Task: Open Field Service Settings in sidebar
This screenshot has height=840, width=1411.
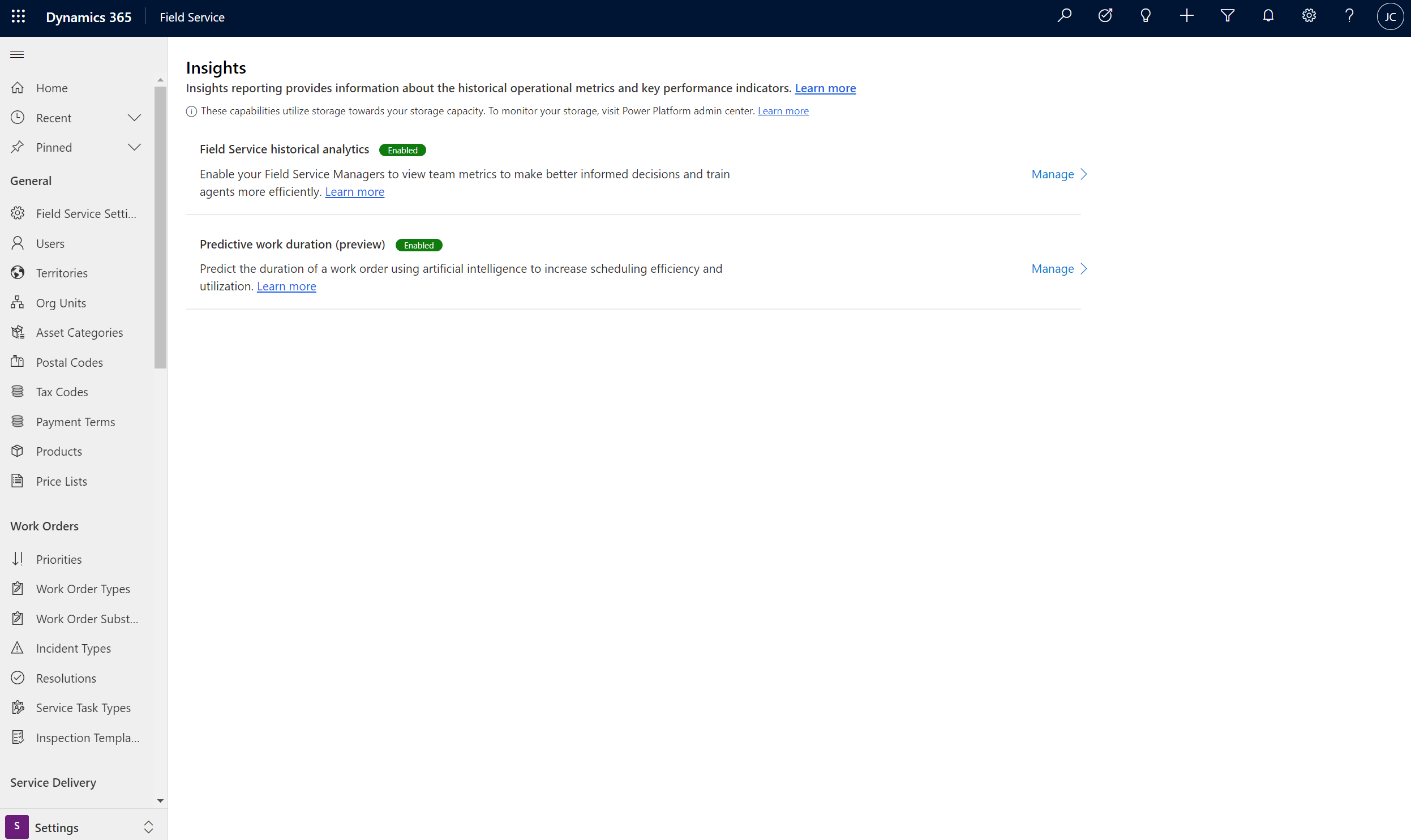Action: (x=76, y=213)
